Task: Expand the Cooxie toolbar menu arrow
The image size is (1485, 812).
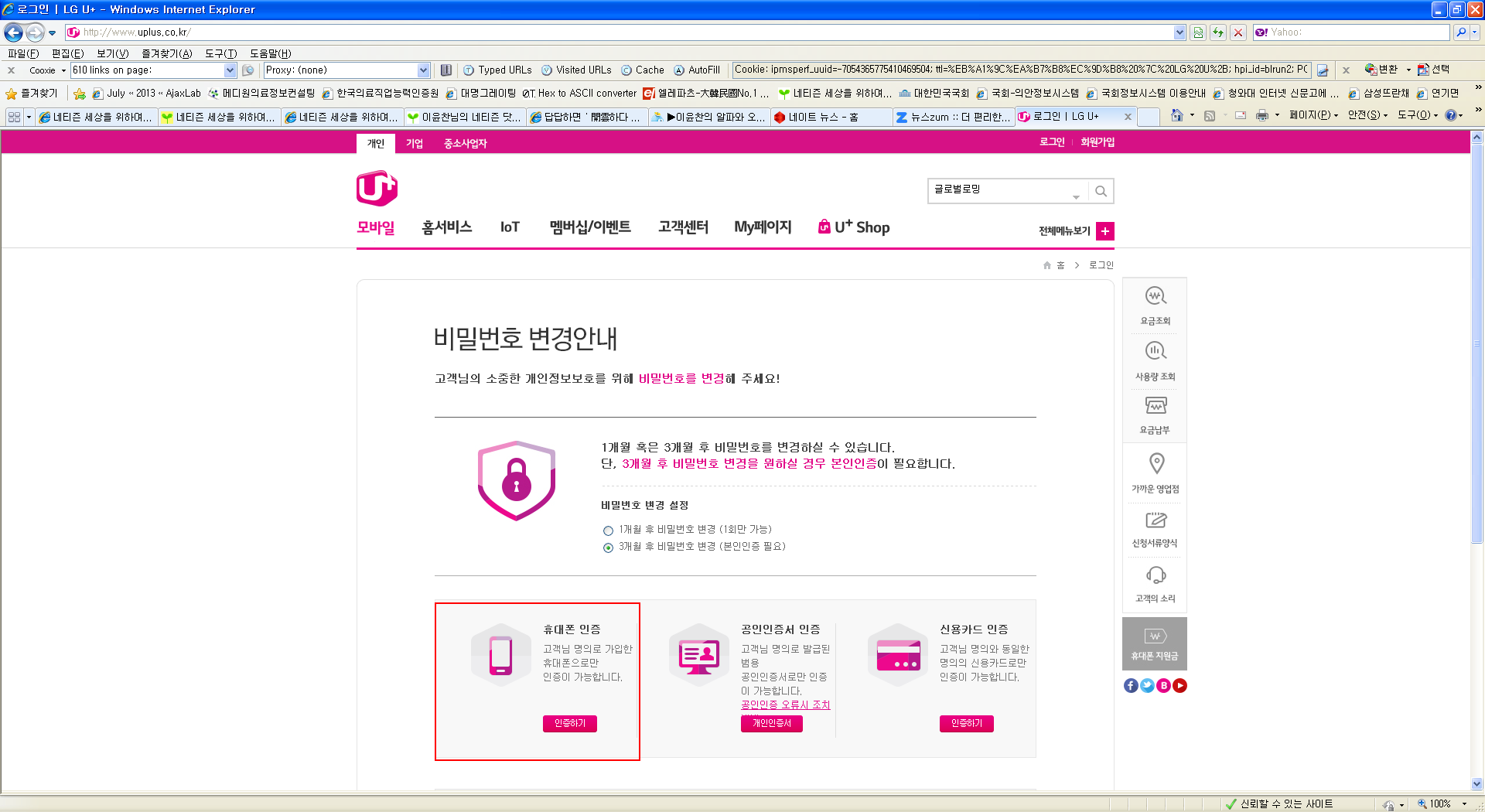Action: tap(63, 70)
